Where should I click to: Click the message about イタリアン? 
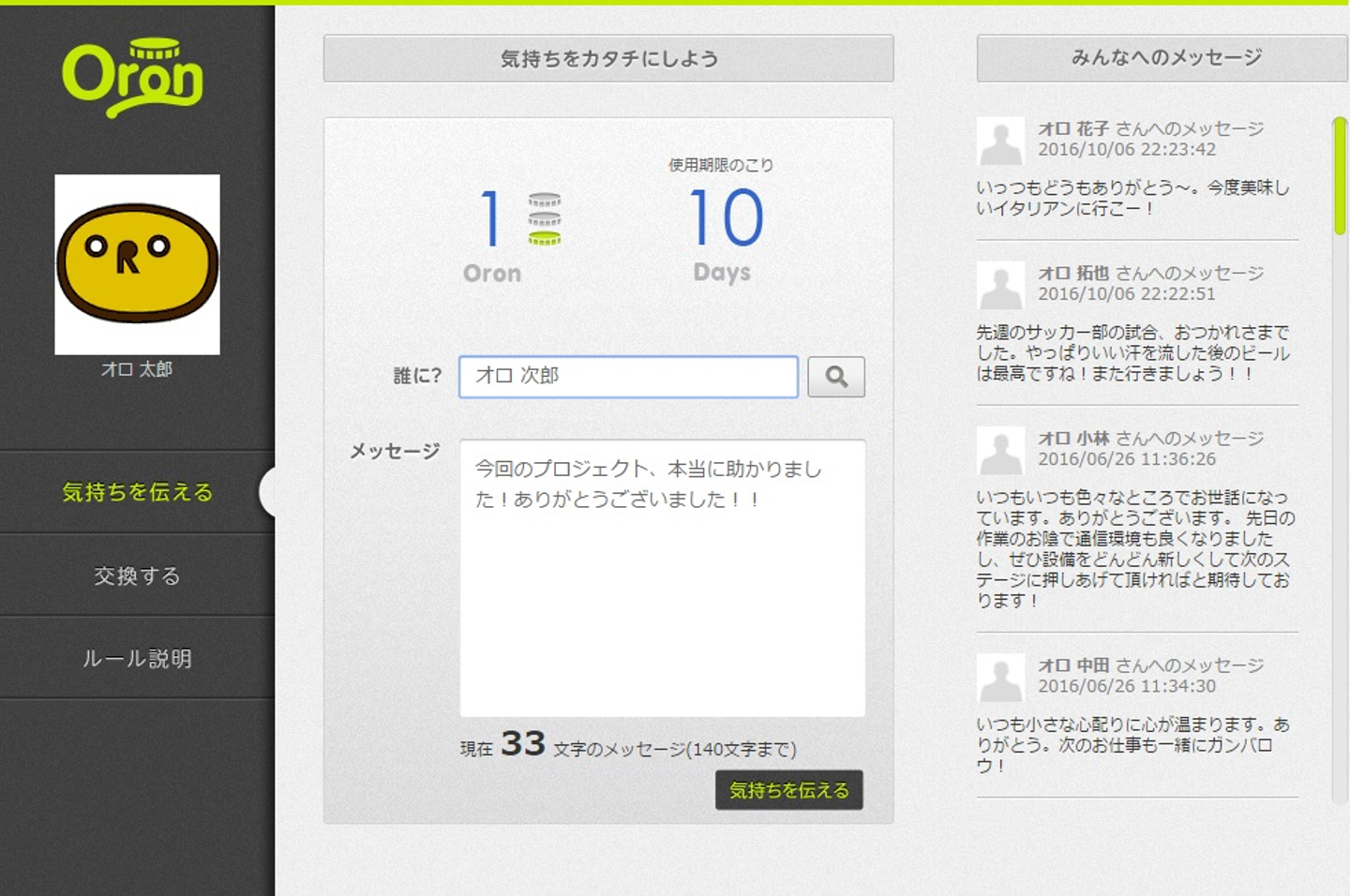1133,198
